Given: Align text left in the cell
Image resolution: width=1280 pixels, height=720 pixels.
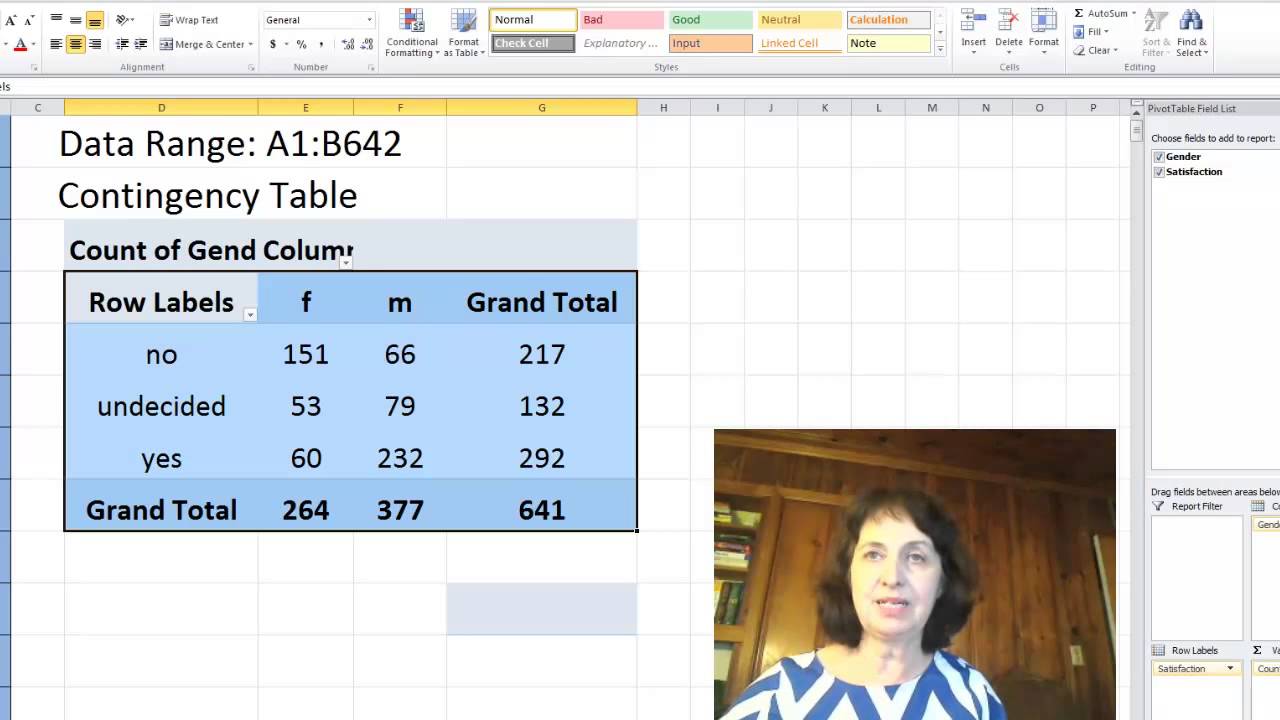Looking at the screenshot, I should click(x=56, y=44).
